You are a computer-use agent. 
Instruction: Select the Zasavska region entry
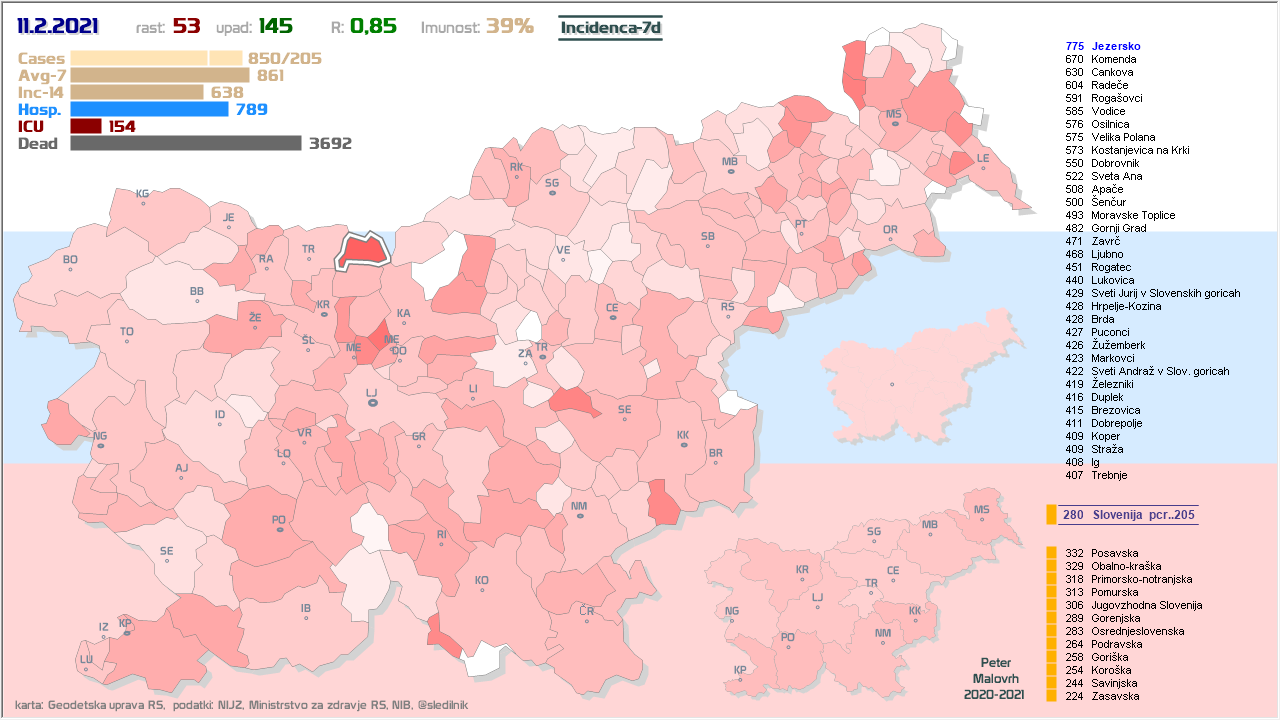[x=1114, y=696]
